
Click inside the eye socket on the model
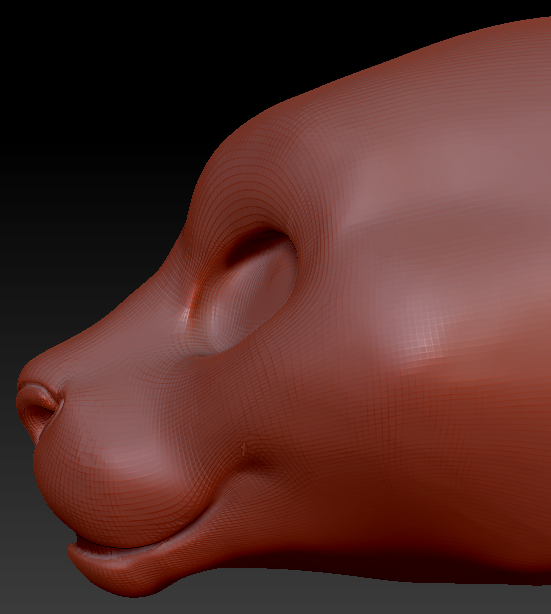(246, 293)
